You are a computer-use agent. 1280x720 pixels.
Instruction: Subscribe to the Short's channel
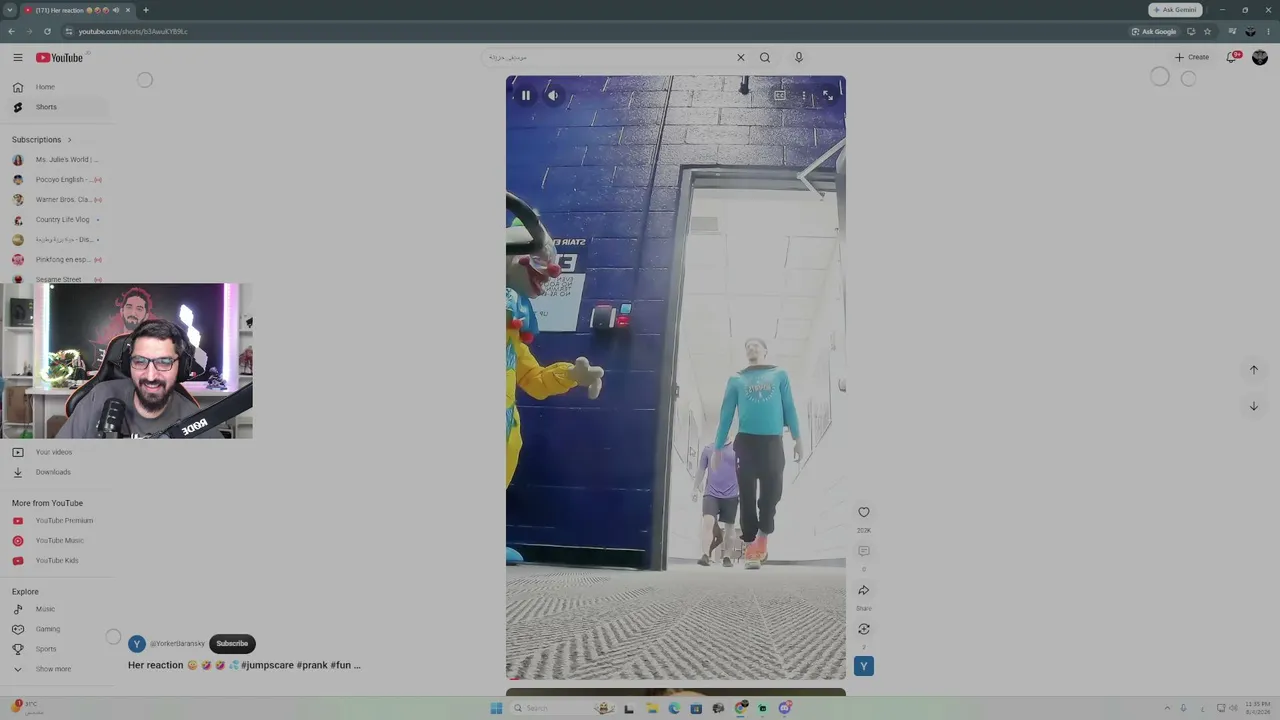tap(232, 644)
